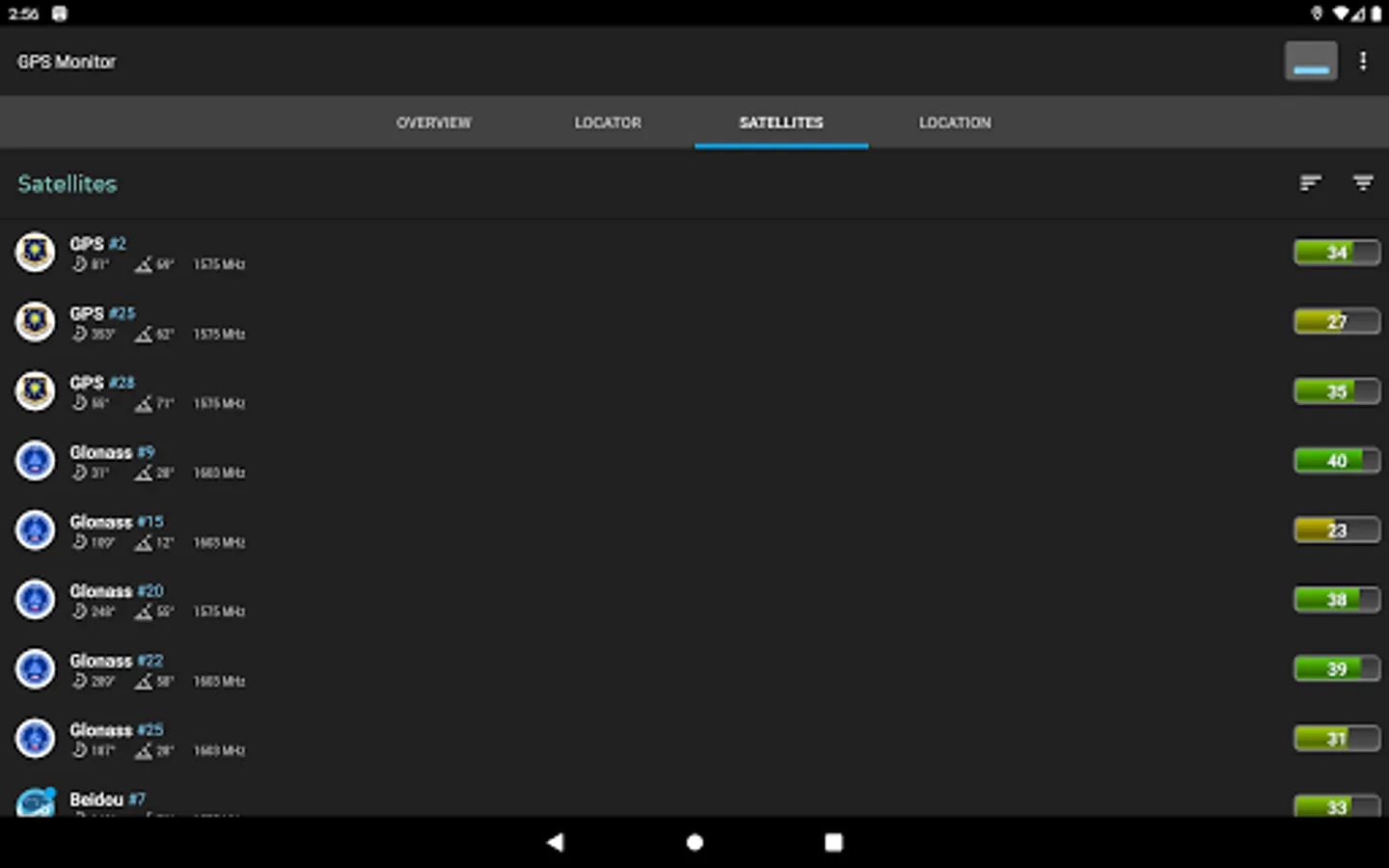Select the Beidou #7 label
This screenshot has width=1389, height=868.
point(107,799)
